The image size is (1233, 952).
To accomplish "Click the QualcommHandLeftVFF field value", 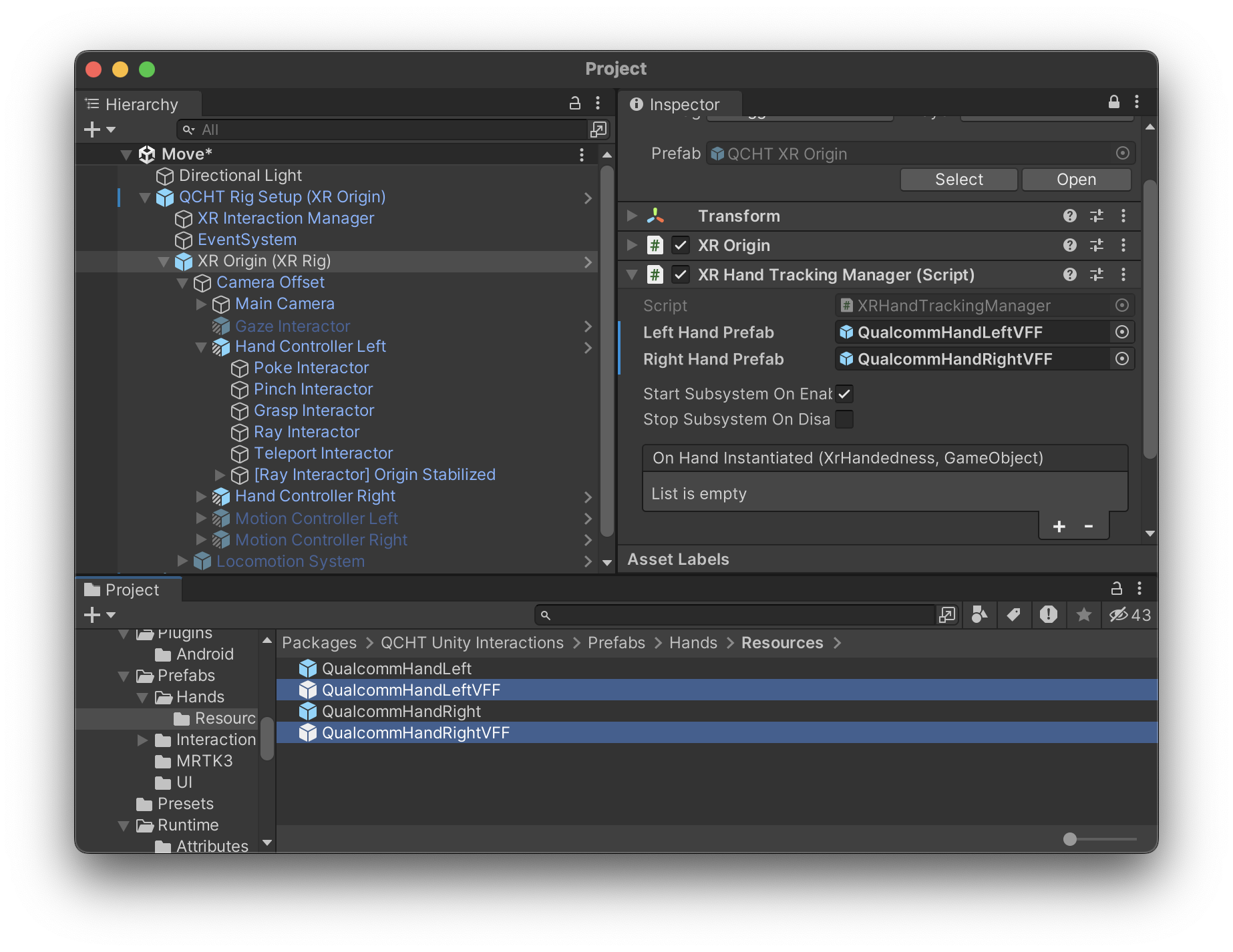I will (973, 332).
